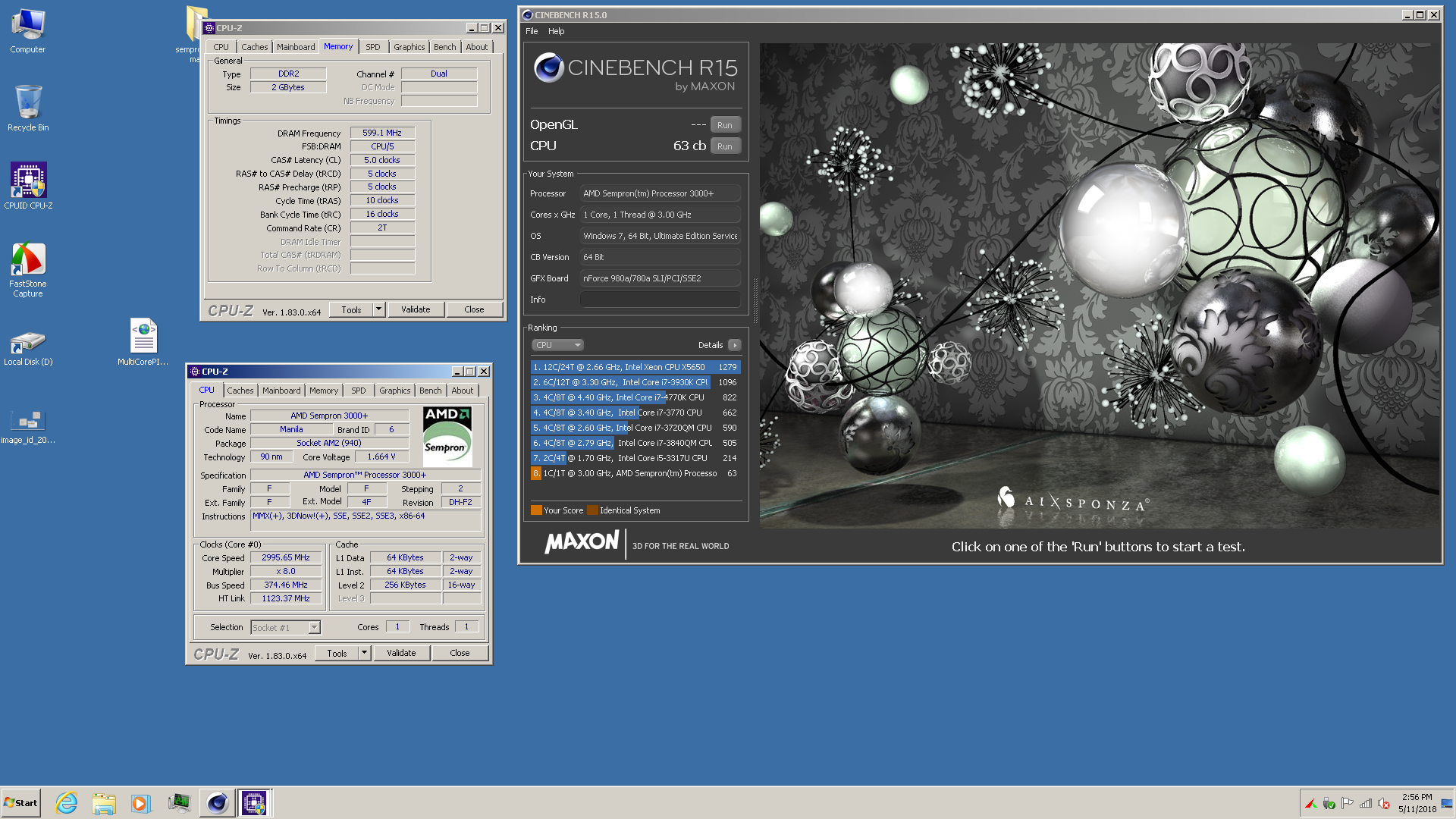Click the AMD Sempron logo in CPU-Z

pos(447,436)
